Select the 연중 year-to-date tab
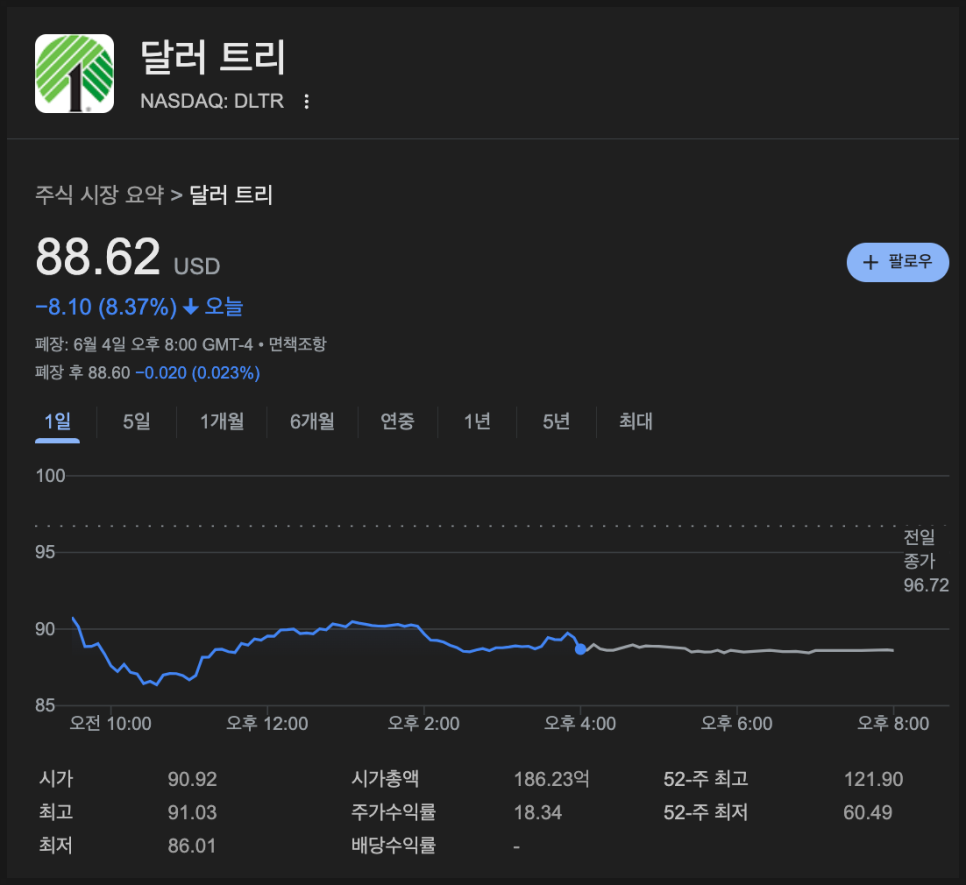 pyautogui.click(x=397, y=422)
